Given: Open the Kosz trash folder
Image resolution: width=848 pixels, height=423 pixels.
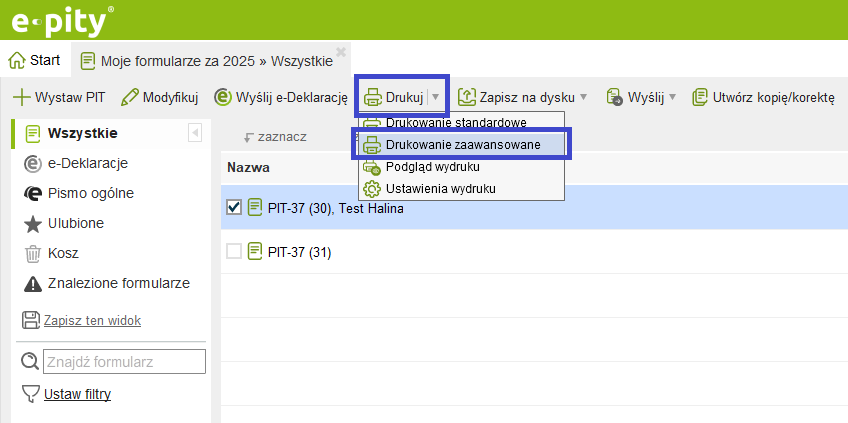Looking at the screenshot, I should point(32,254).
